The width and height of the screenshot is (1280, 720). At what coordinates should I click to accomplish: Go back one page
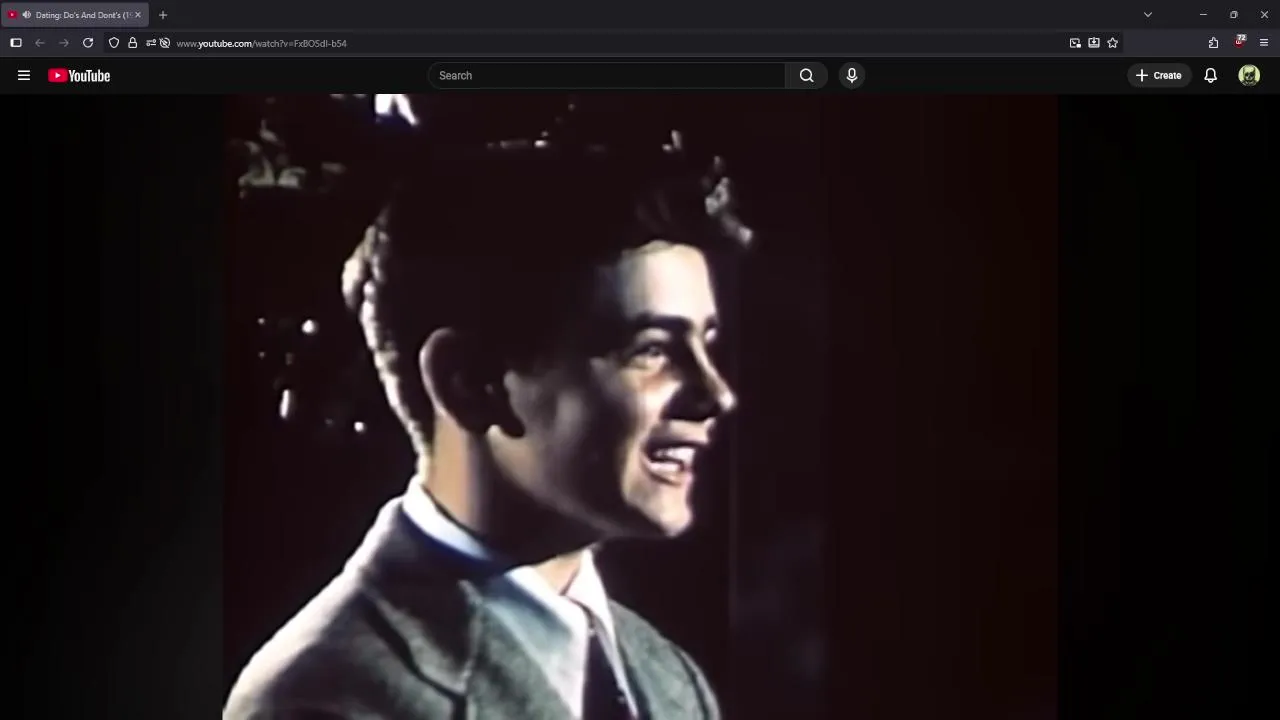[40, 43]
